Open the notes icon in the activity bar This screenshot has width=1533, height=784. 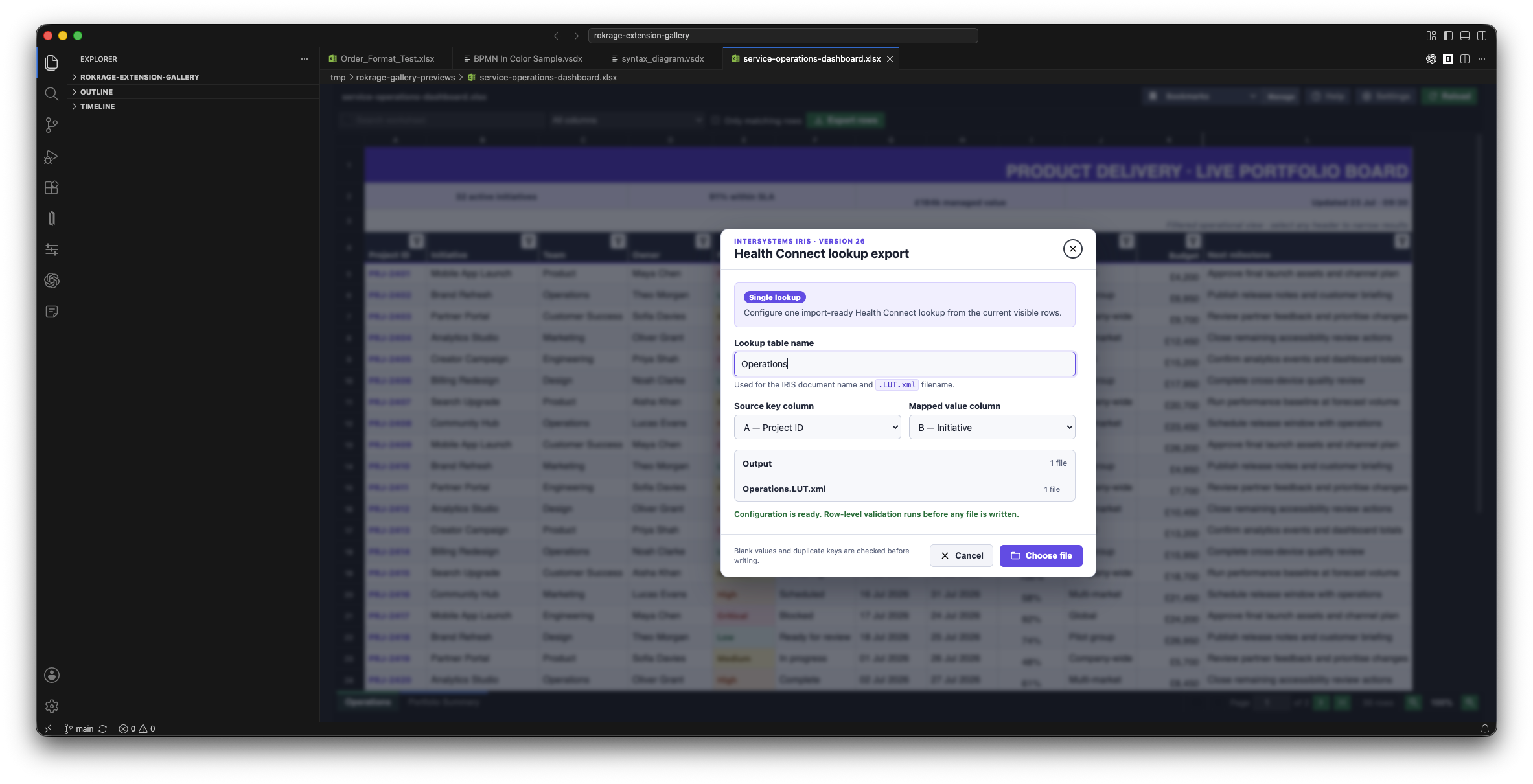point(52,312)
